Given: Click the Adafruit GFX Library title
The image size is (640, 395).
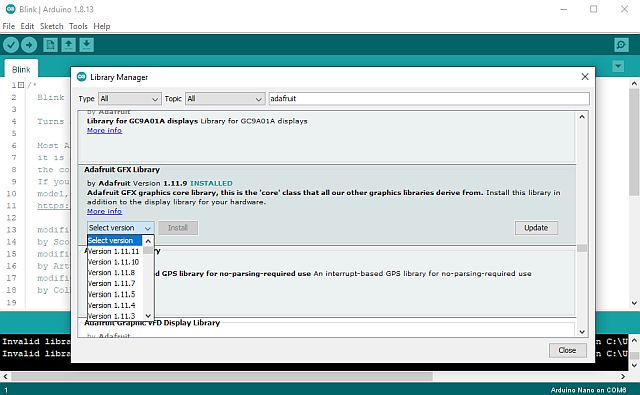Looking at the screenshot, I should tap(122, 169).
